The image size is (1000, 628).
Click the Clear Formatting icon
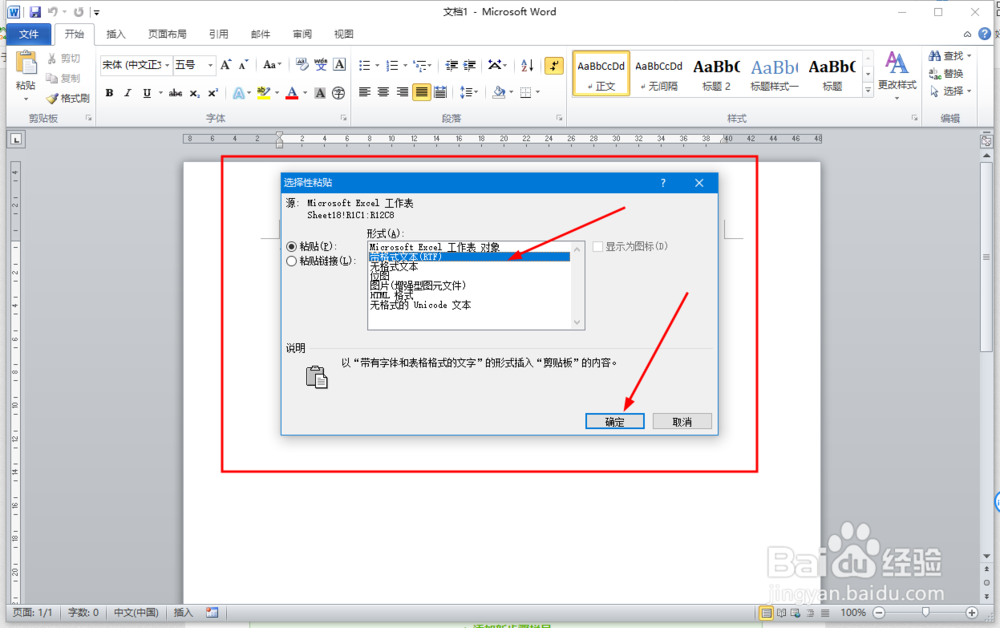[x=302, y=65]
